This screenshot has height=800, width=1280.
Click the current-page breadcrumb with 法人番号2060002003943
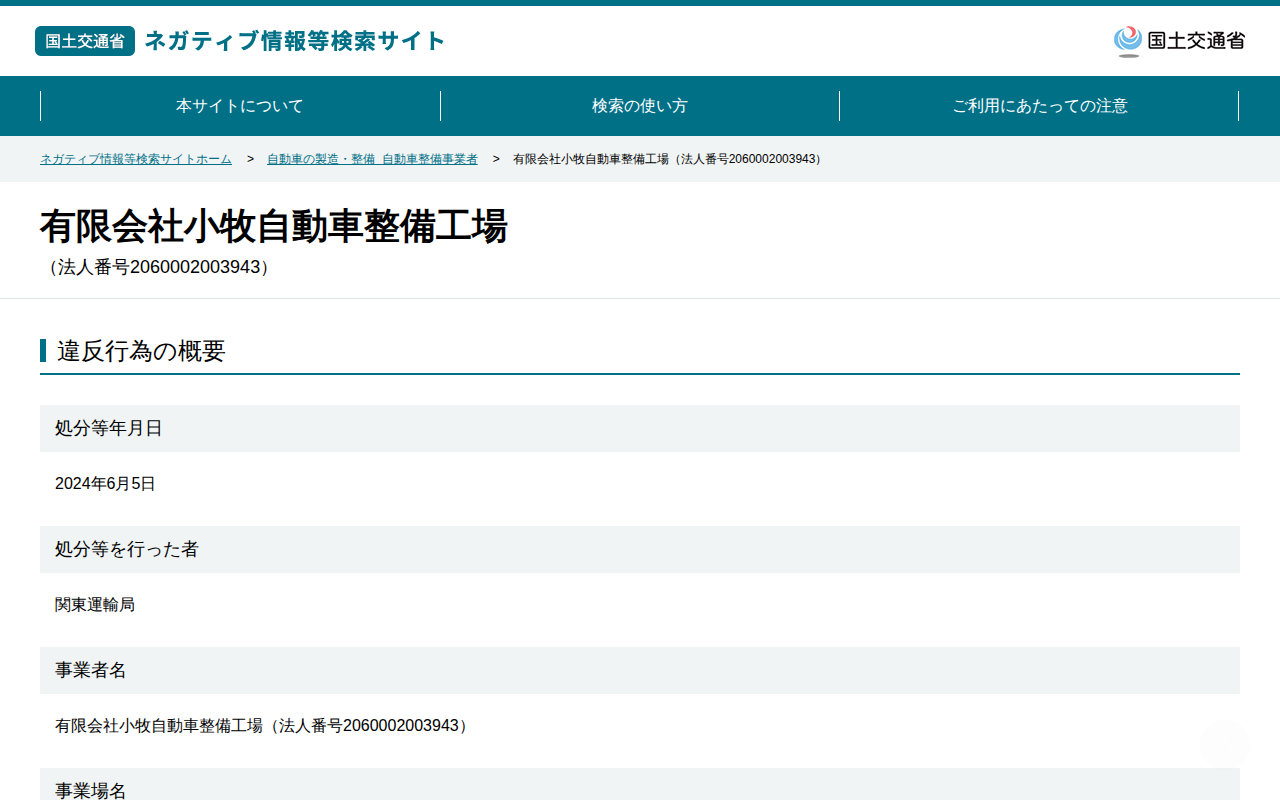click(669, 159)
